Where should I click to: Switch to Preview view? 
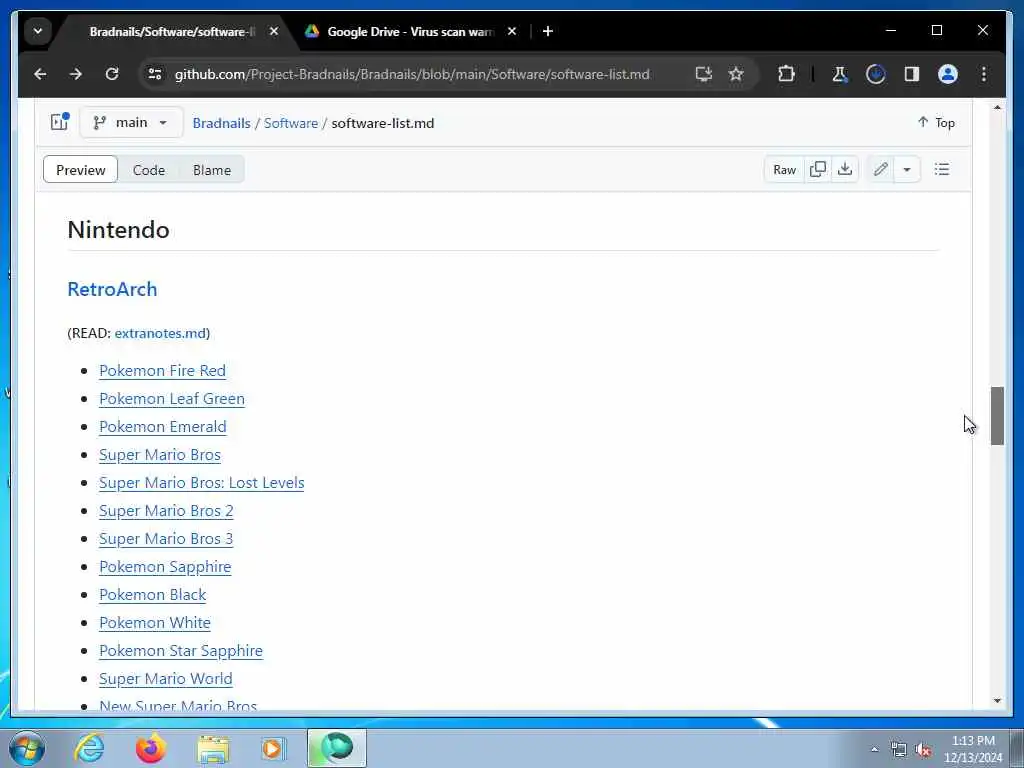point(80,170)
